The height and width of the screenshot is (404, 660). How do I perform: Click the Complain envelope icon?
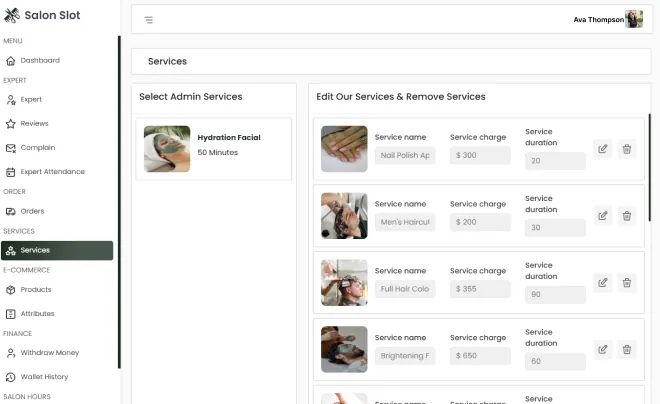11,148
